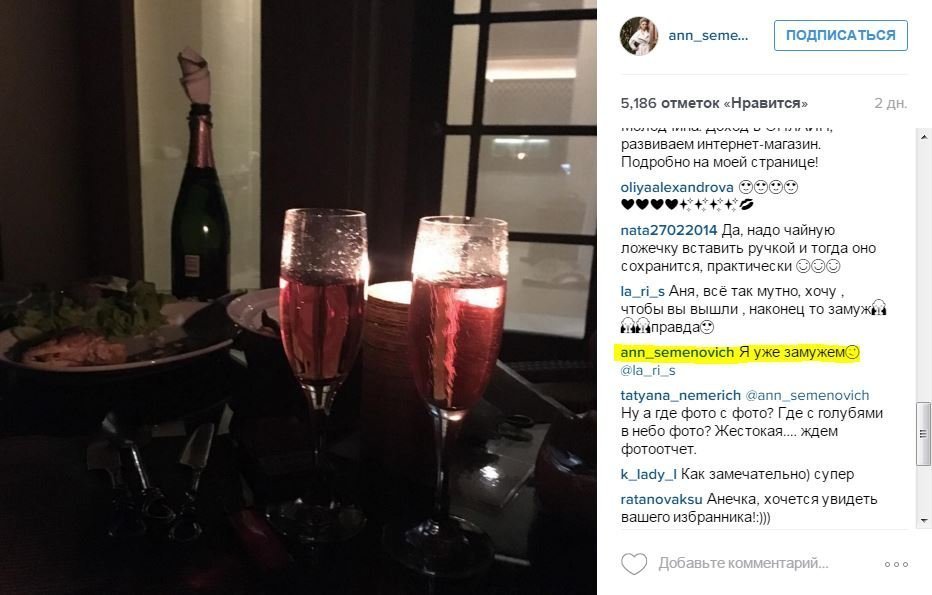Open nata27022014 commenter profile
The width and height of the screenshot is (932, 595).
[668, 230]
